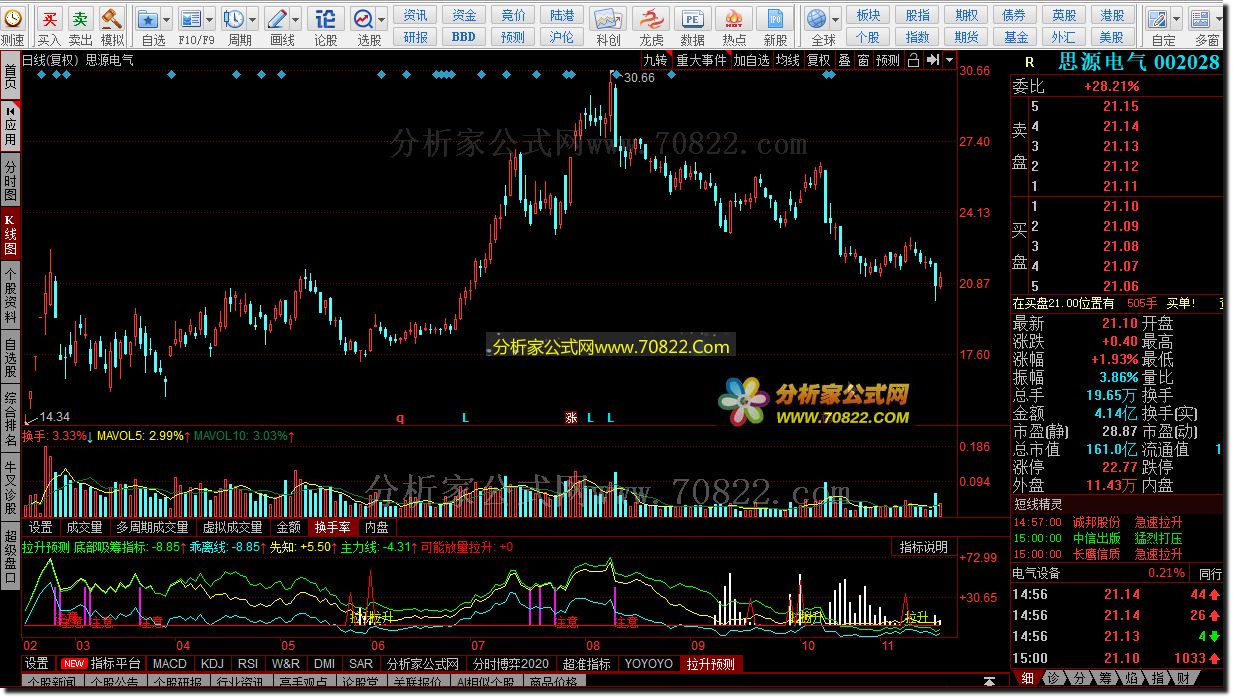Image resolution: width=1233 pixels, height=697 pixels.
Task: Open 指标说明 indicator description
Action: pyautogui.click(x=923, y=547)
